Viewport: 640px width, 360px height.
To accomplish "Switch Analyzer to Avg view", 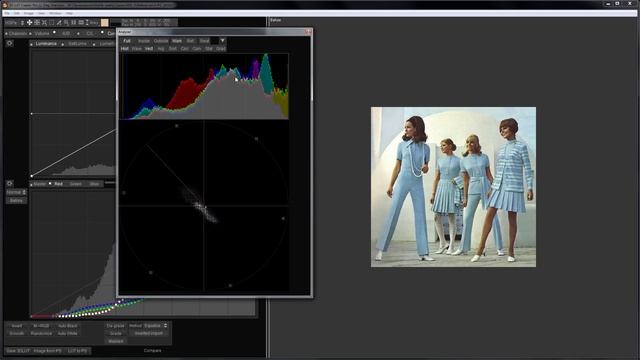I will [161, 49].
